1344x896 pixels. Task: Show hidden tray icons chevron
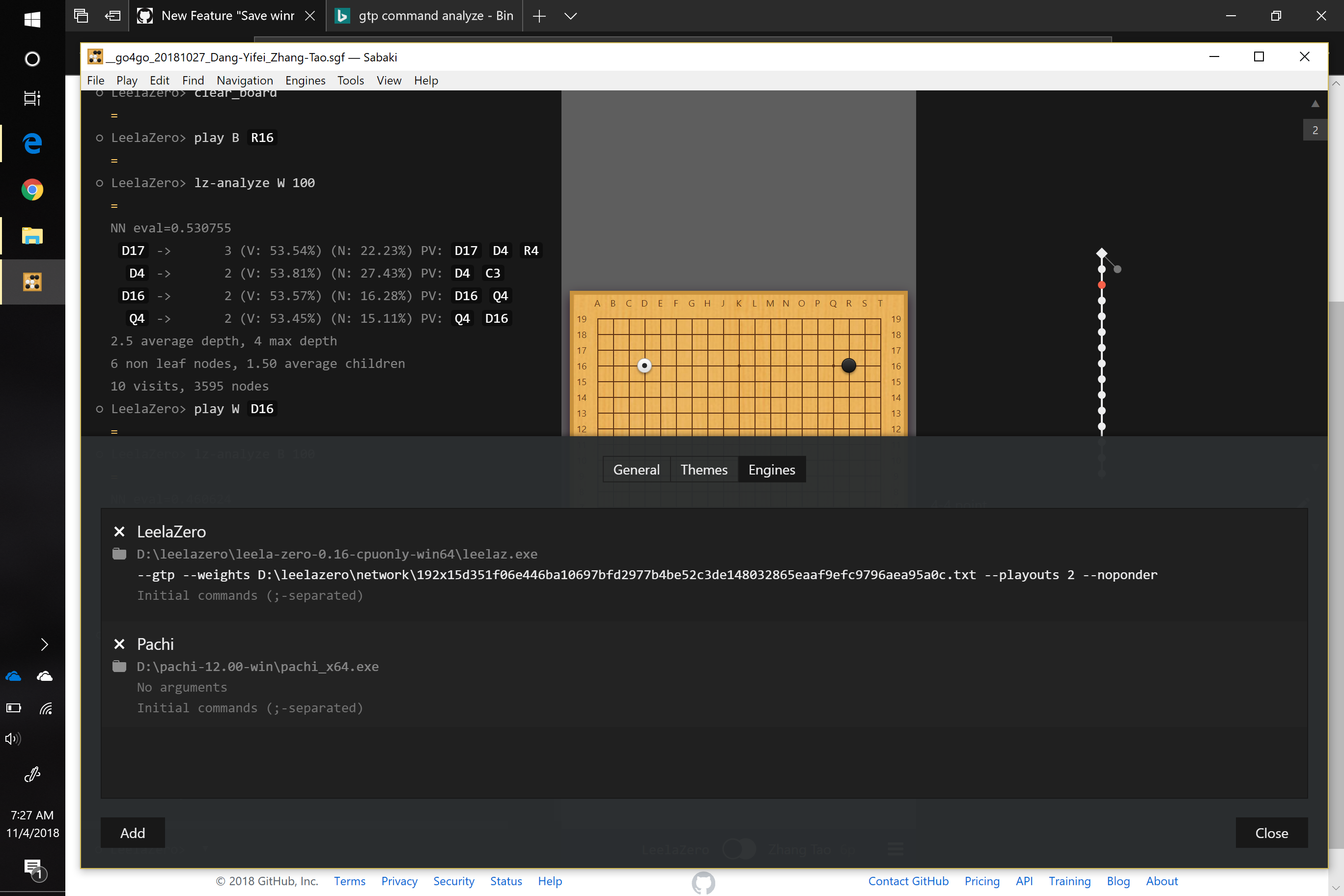tap(45, 644)
